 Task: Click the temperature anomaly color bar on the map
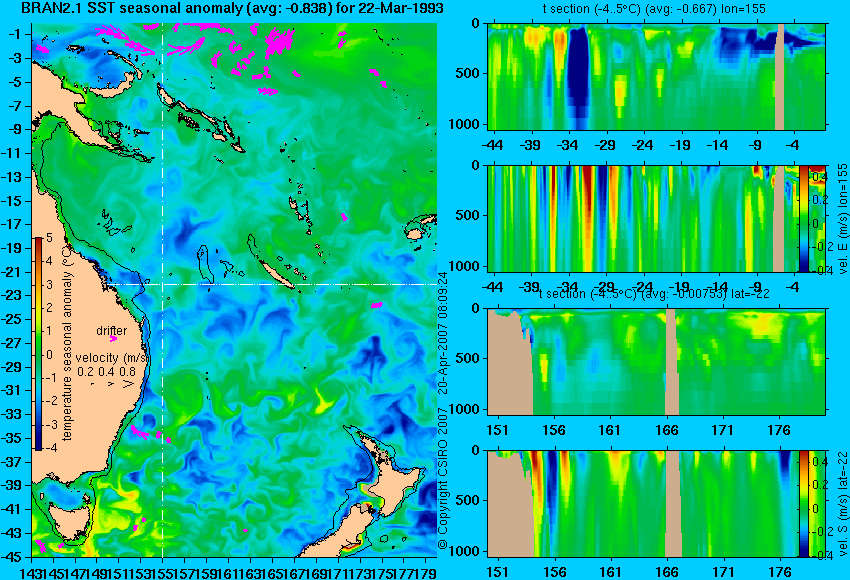[39, 344]
